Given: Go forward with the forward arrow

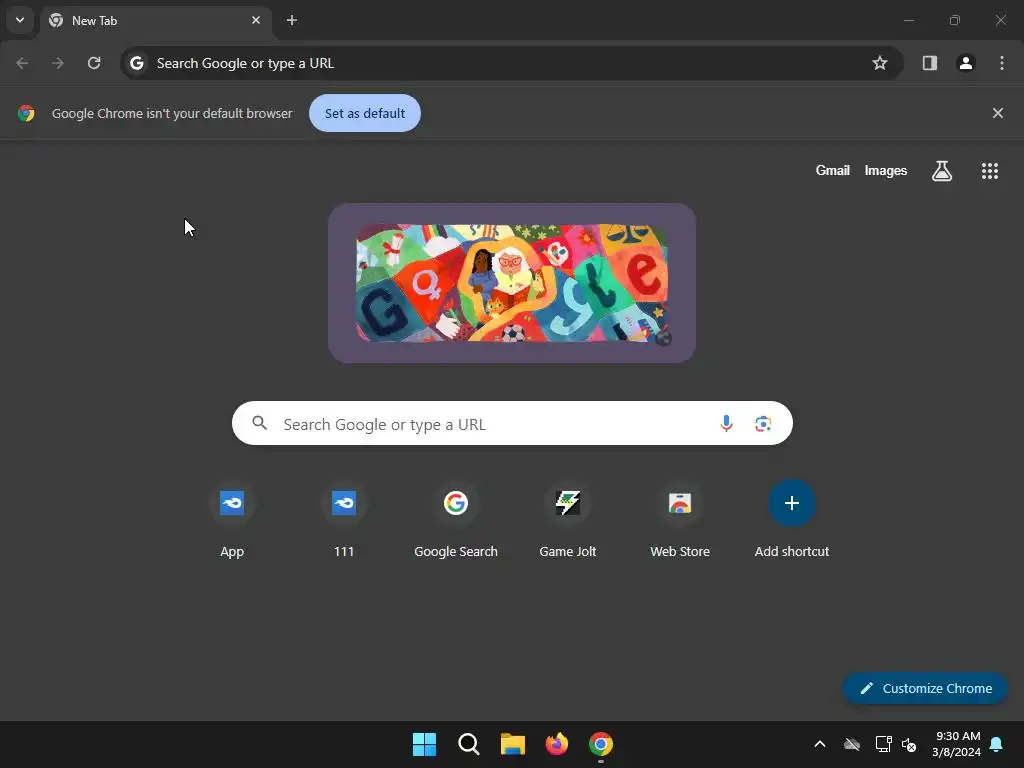Looking at the screenshot, I should point(58,63).
